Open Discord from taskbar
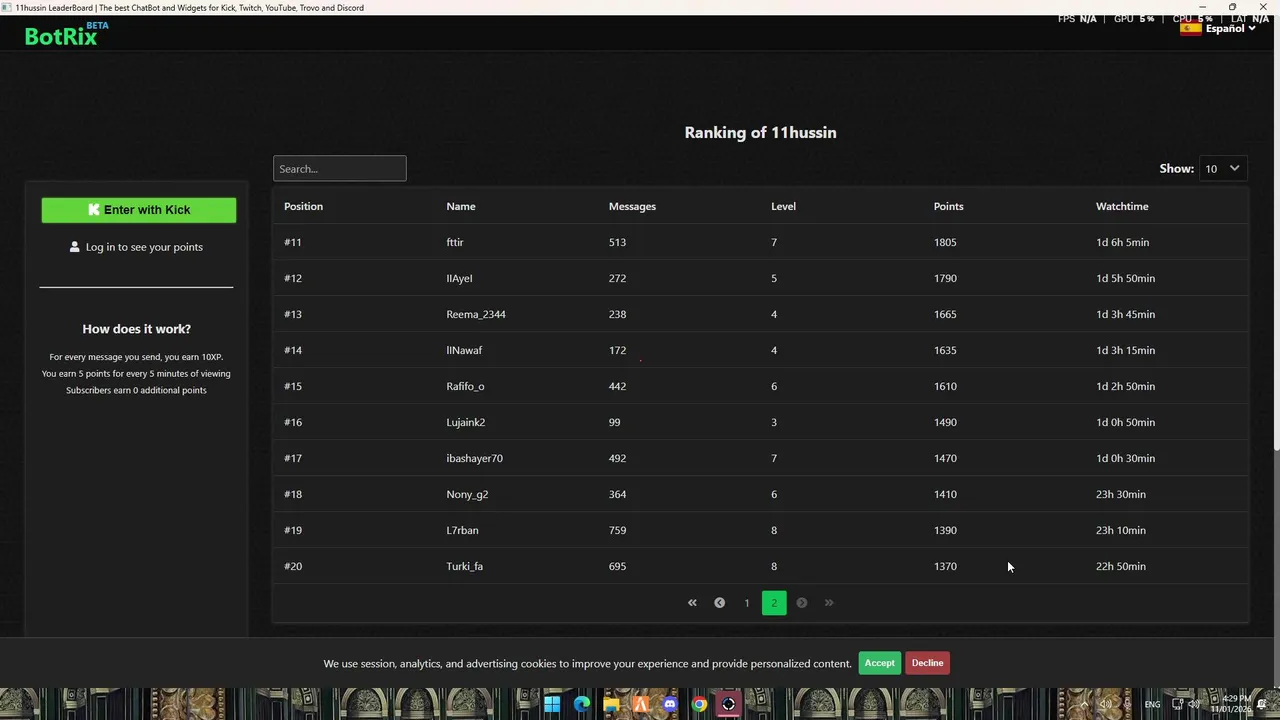The image size is (1280, 720). [670, 704]
